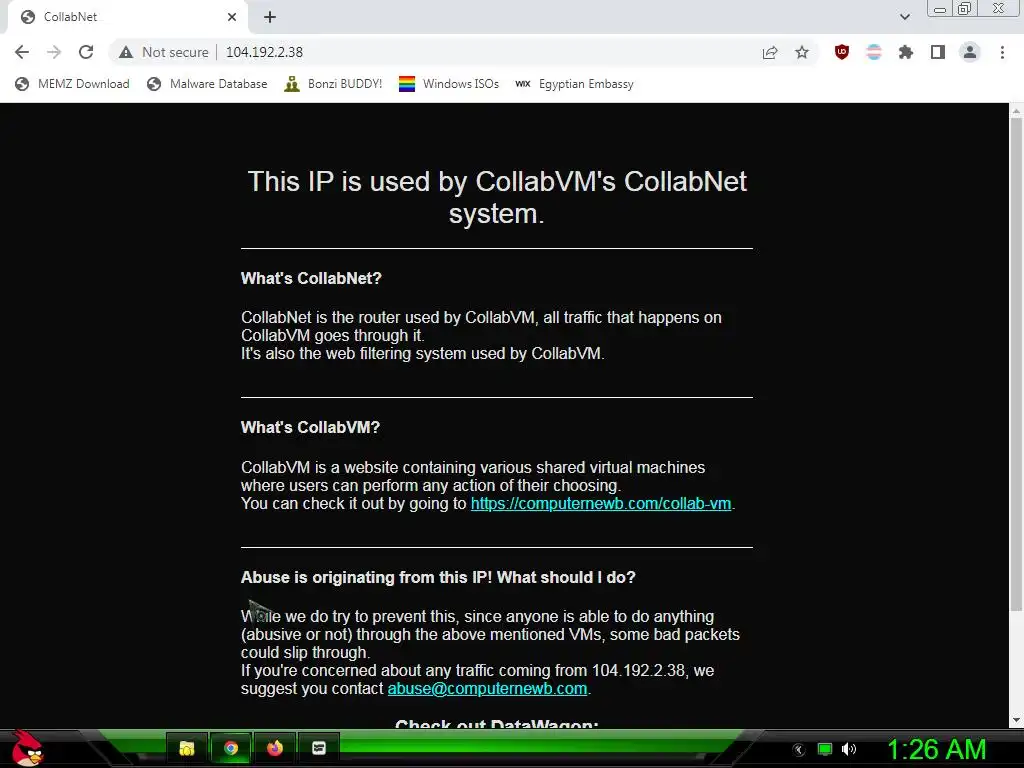Click the browser forward arrow

click(54, 52)
